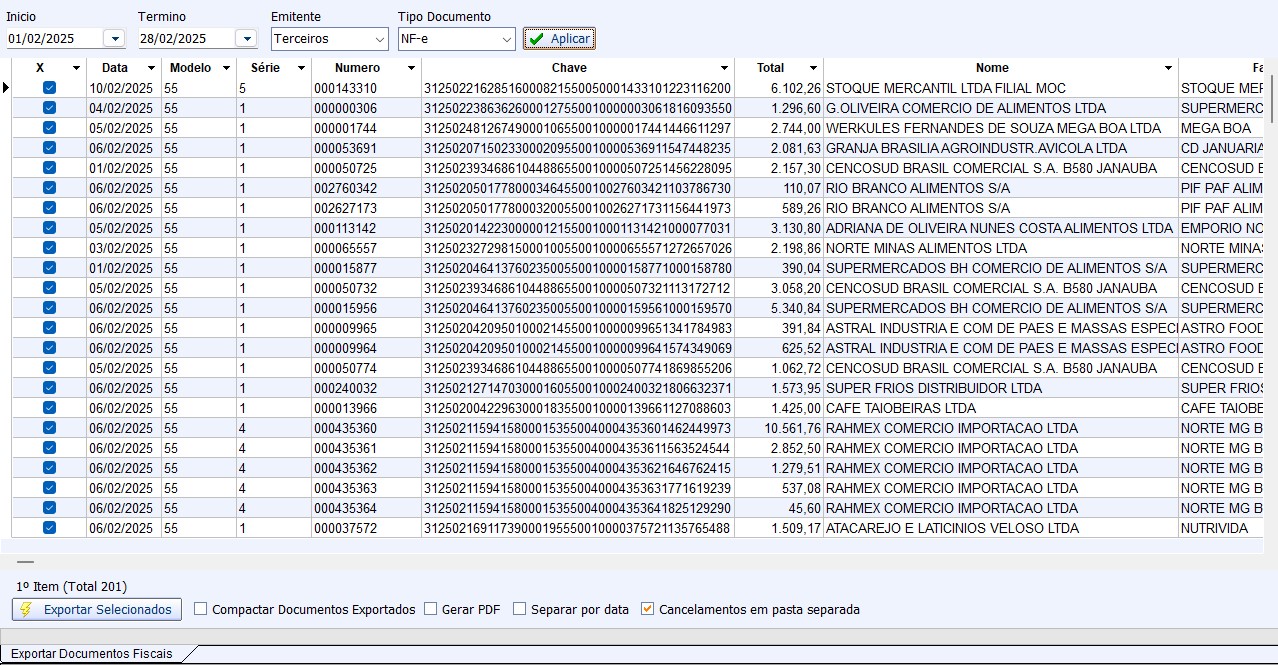Uncheck the CAFE TAIOBEIRAS row checkbox
The width and height of the screenshot is (1278, 665).
49,408
